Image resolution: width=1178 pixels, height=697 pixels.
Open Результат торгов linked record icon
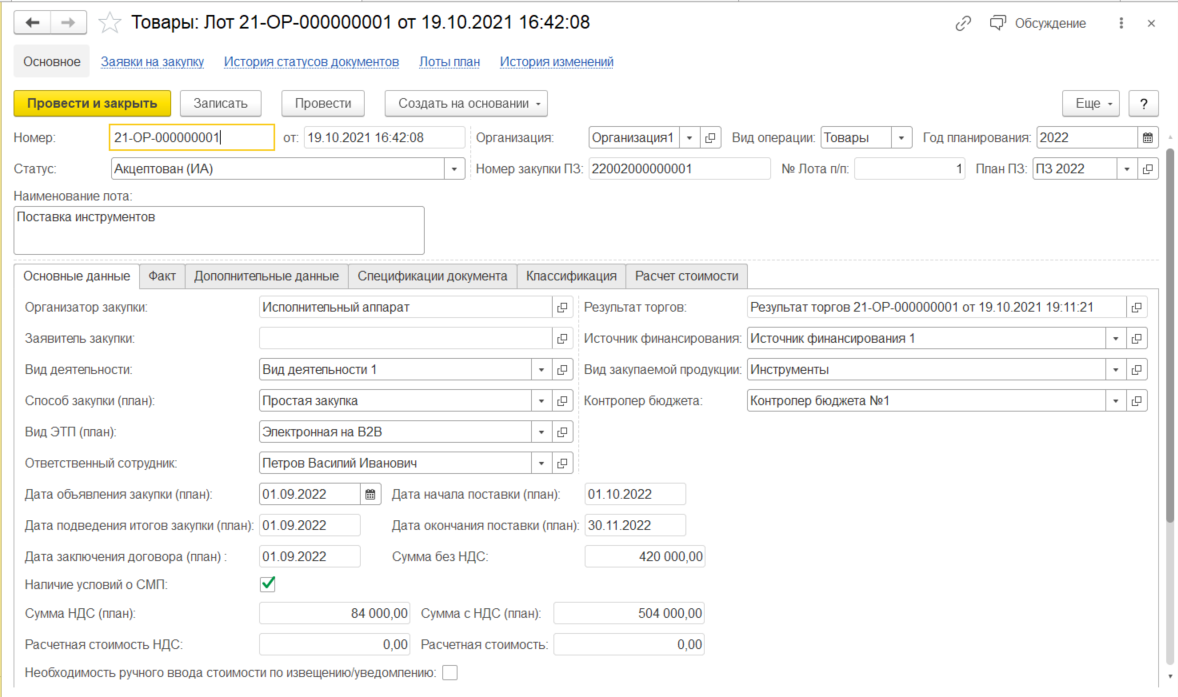[x=1136, y=308]
